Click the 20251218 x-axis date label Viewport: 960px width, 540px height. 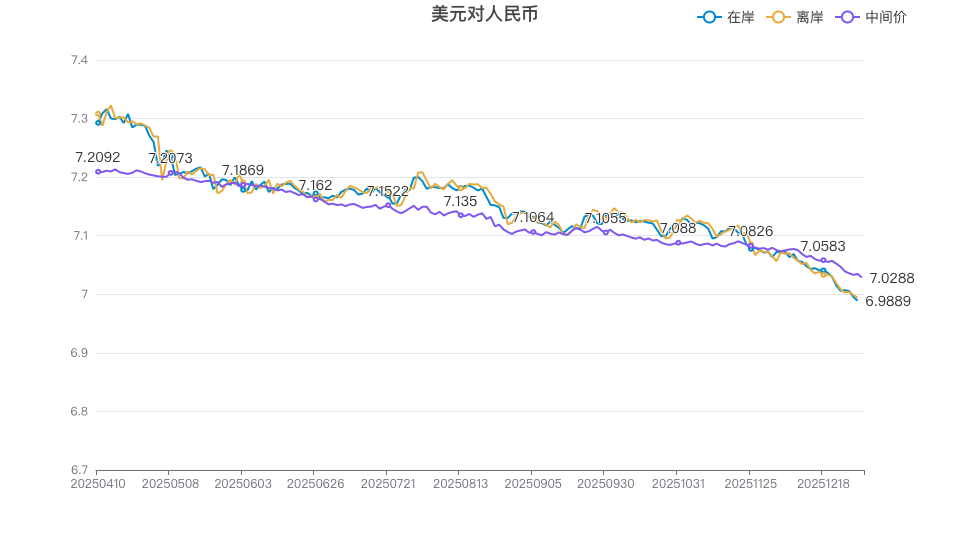[x=822, y=483]
